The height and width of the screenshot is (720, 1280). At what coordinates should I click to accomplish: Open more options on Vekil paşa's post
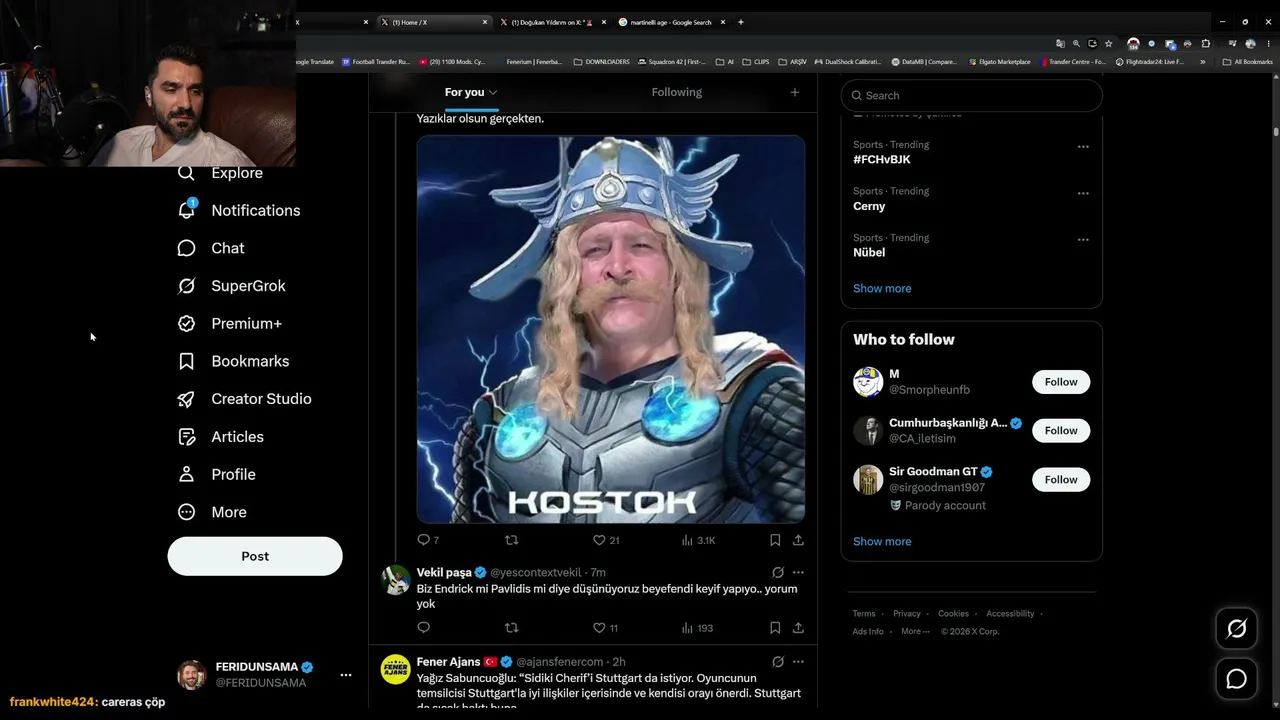click(798, 573)
